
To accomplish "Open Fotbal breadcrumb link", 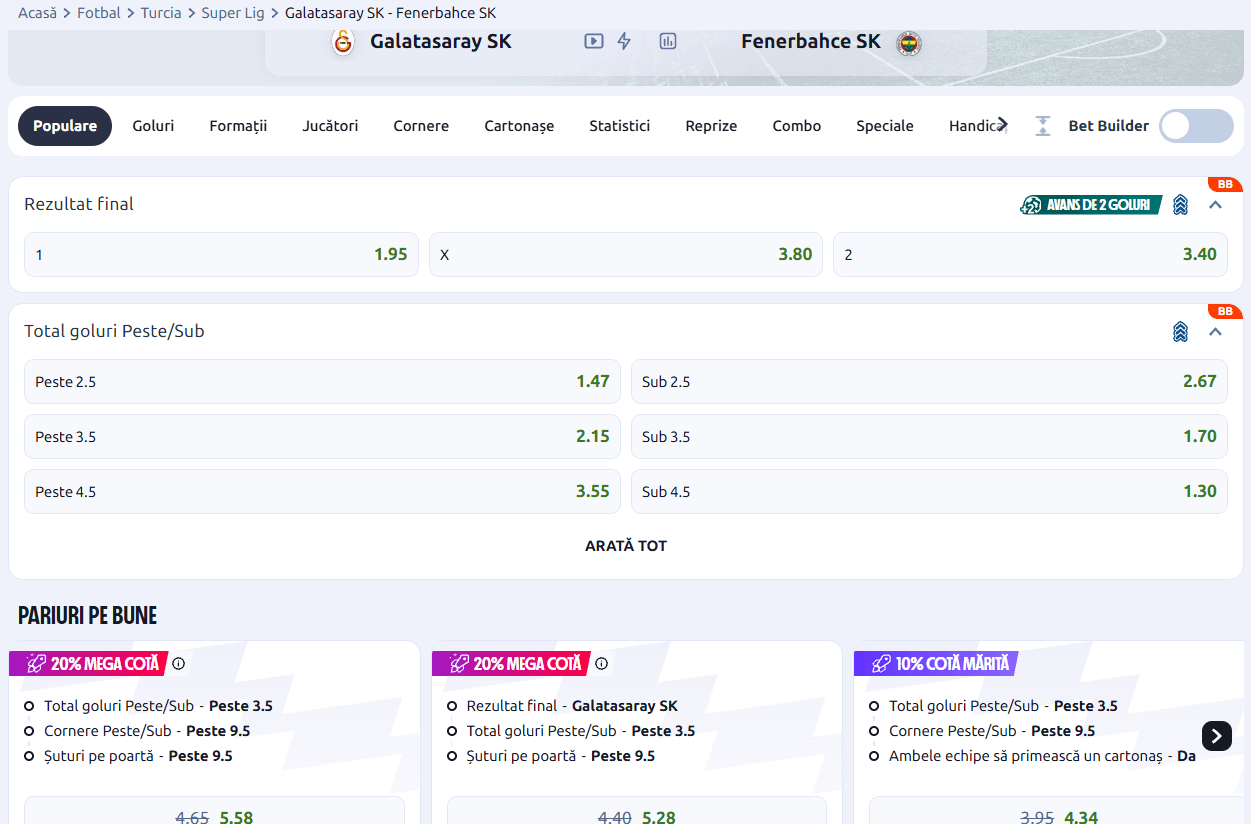I will (x=98, y=13).
